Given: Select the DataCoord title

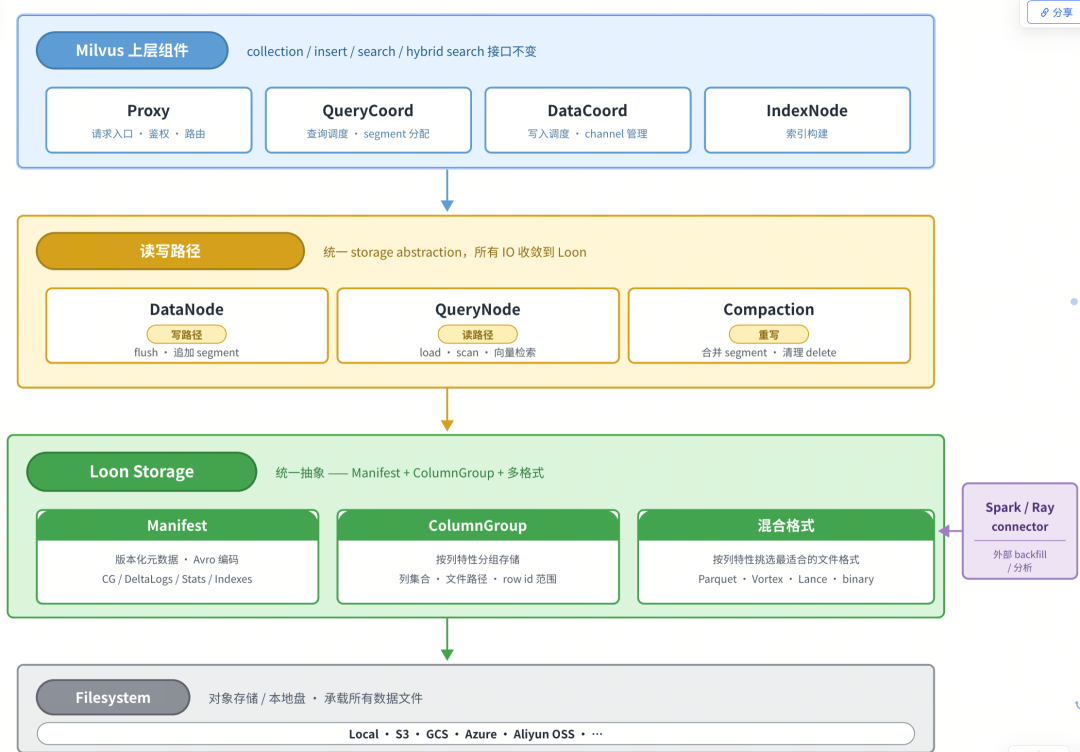Looking at the screenshot, I should 588,111.
